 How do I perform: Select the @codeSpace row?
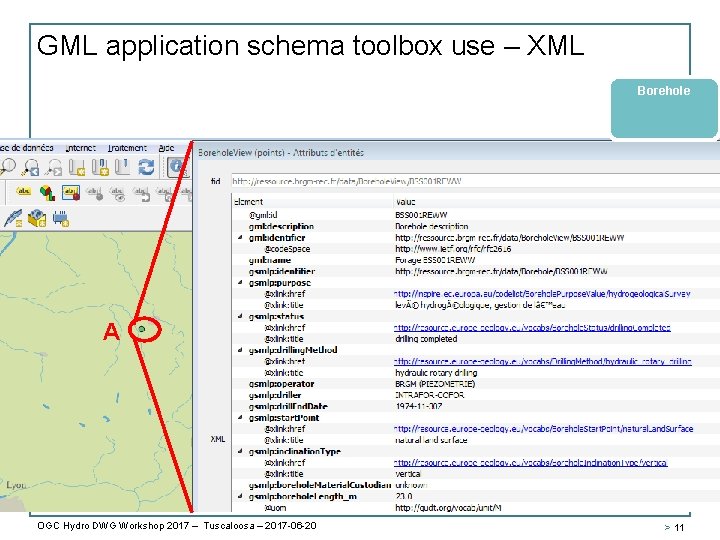(x=476, y=249)
